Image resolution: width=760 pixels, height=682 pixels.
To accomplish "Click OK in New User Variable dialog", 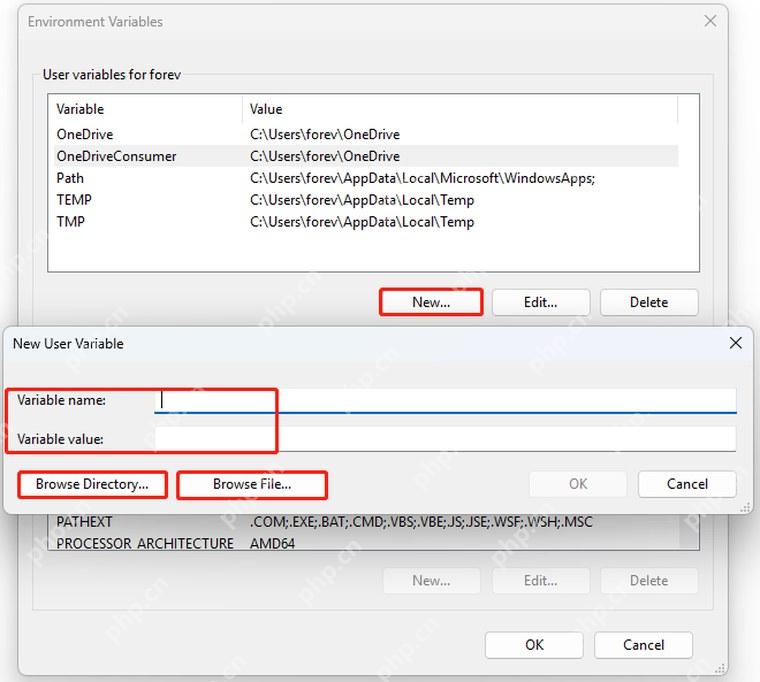I will (x=578, y=484).
